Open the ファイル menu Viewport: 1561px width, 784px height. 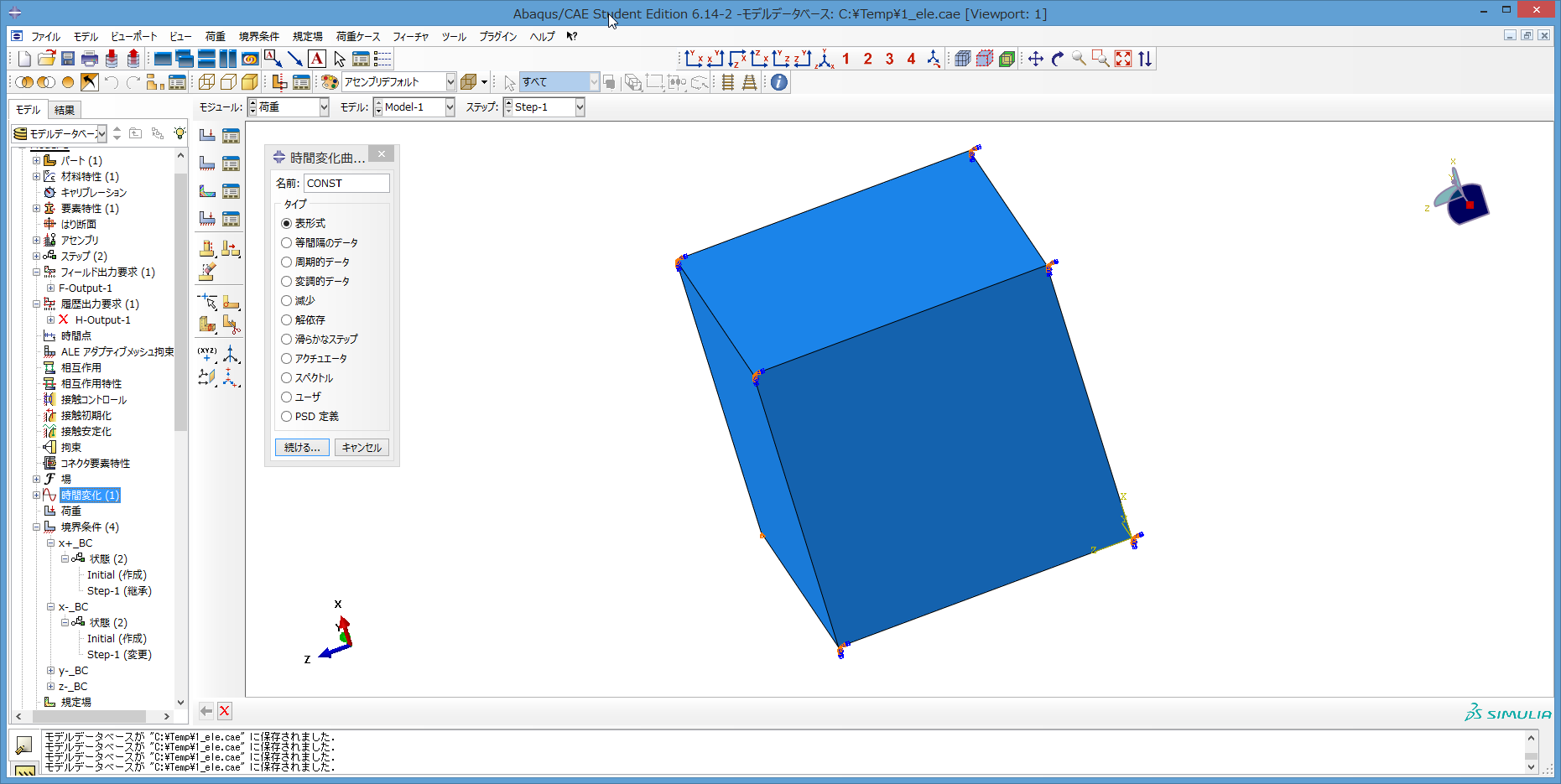coord(45,36)
